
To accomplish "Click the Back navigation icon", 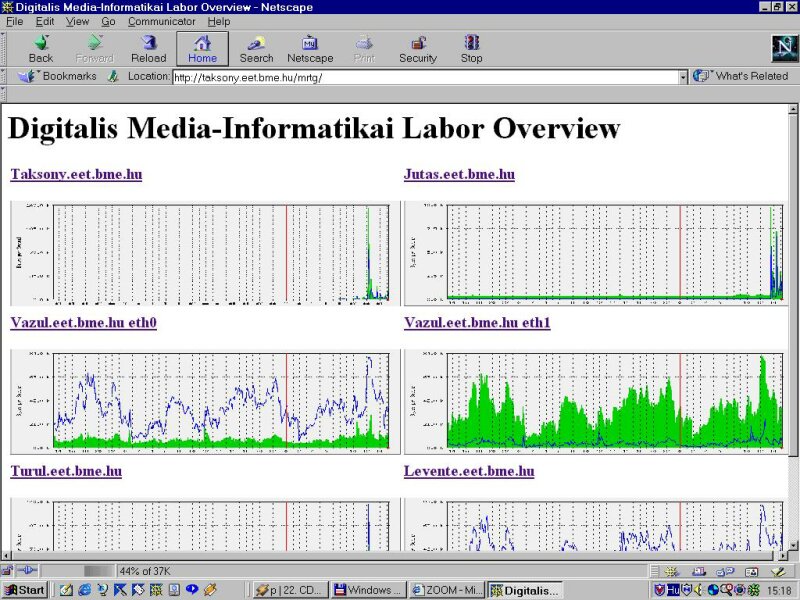I will (x=41, y=48).
